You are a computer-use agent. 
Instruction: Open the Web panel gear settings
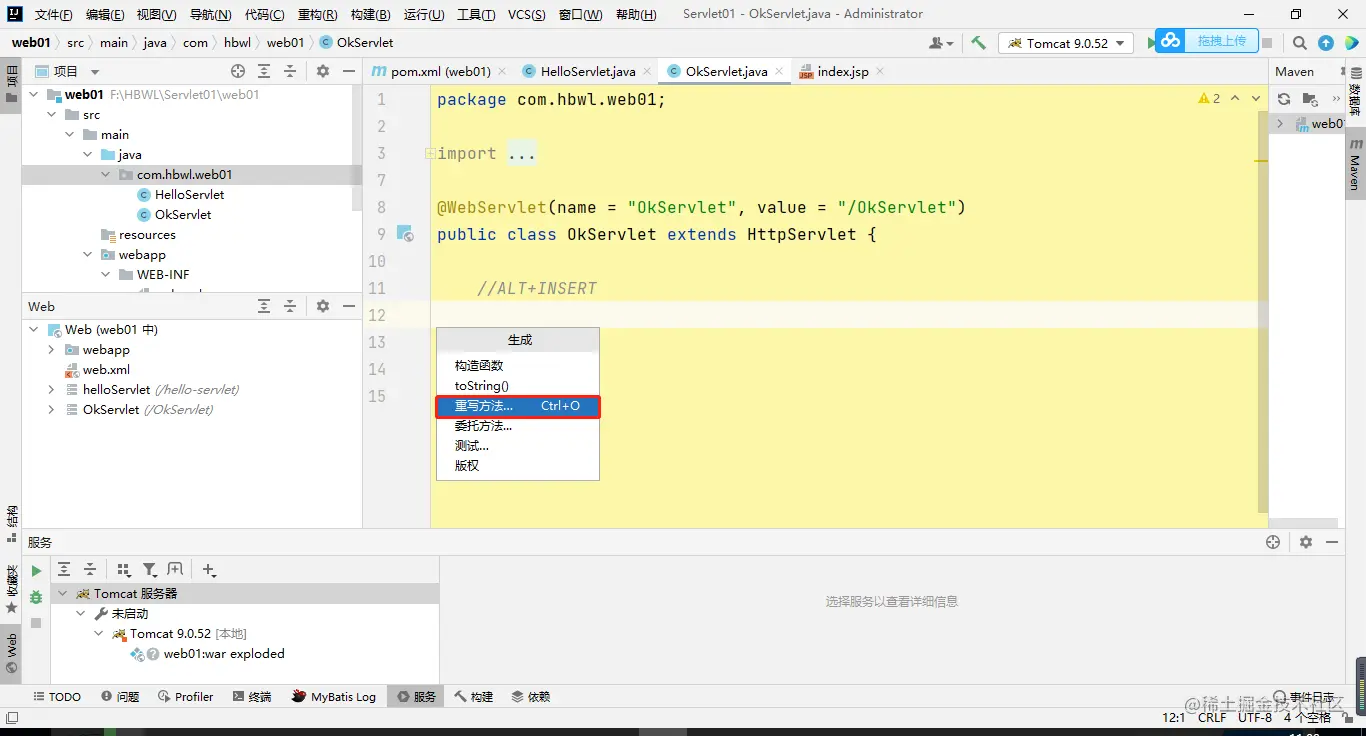[322, 306]
